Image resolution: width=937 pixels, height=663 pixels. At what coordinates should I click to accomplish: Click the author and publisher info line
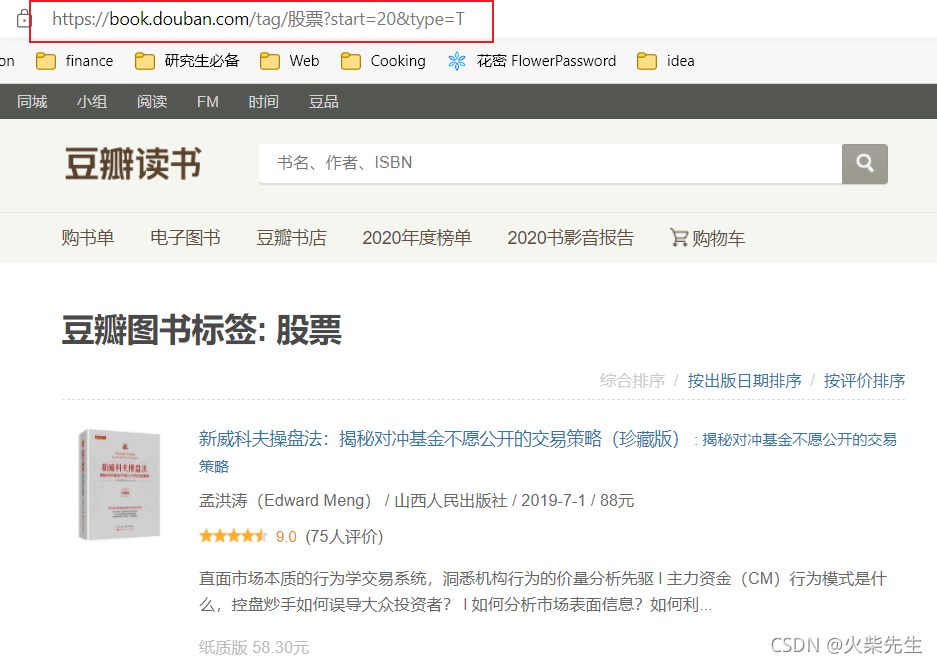(417, 500)
